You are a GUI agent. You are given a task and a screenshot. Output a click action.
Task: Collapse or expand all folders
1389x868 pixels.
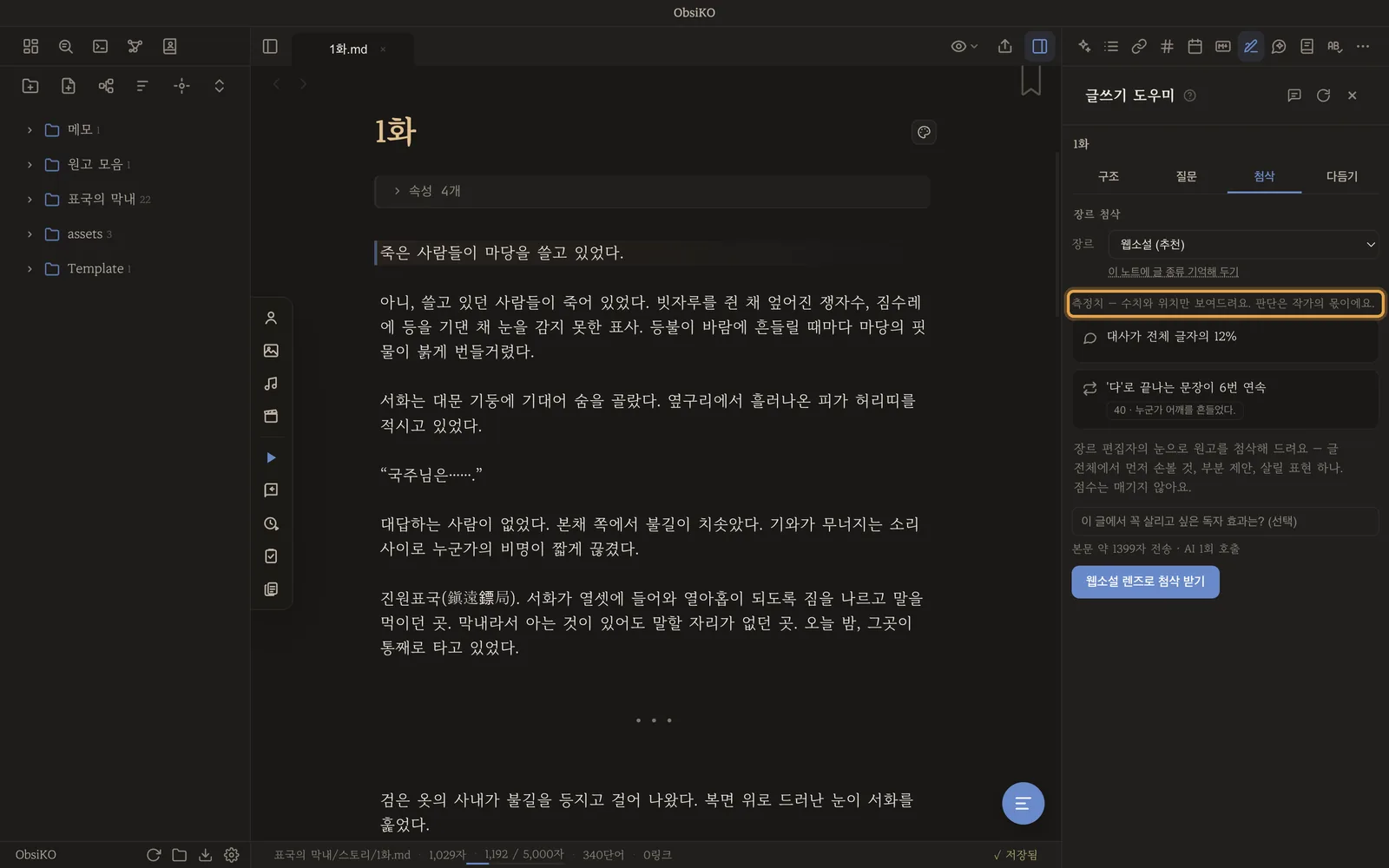point(220,85)
